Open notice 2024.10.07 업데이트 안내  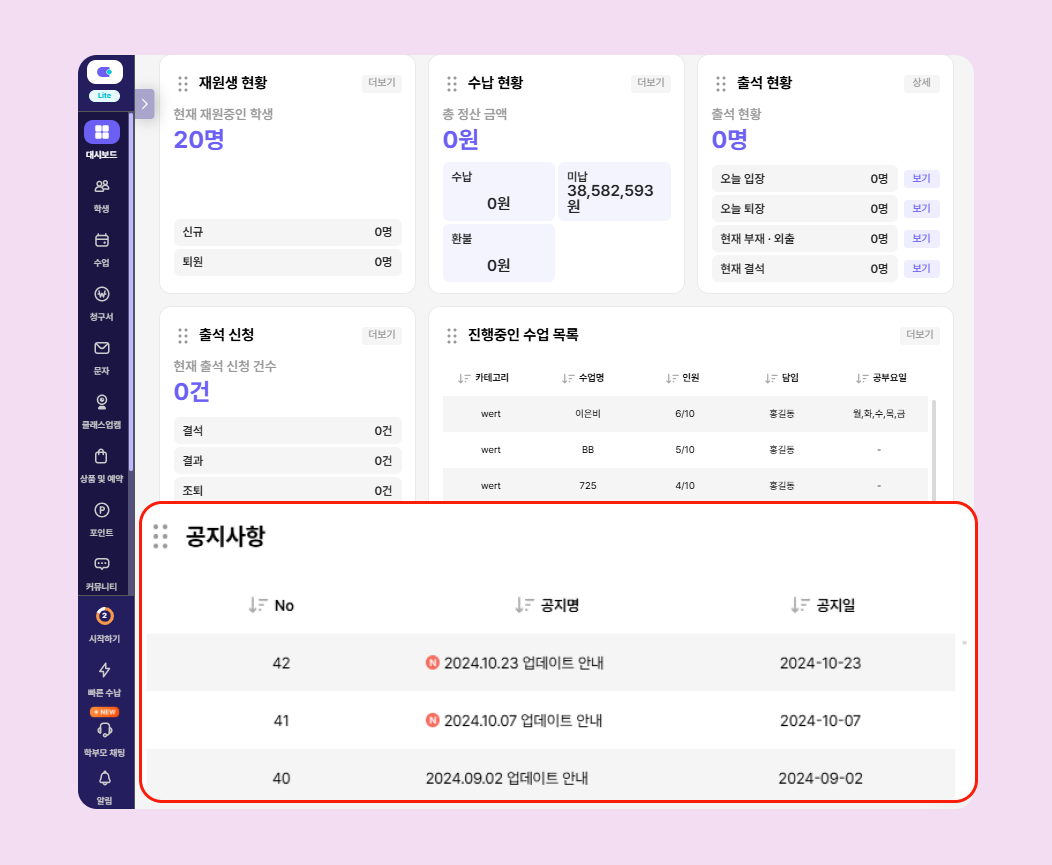[x=523, y=721]
